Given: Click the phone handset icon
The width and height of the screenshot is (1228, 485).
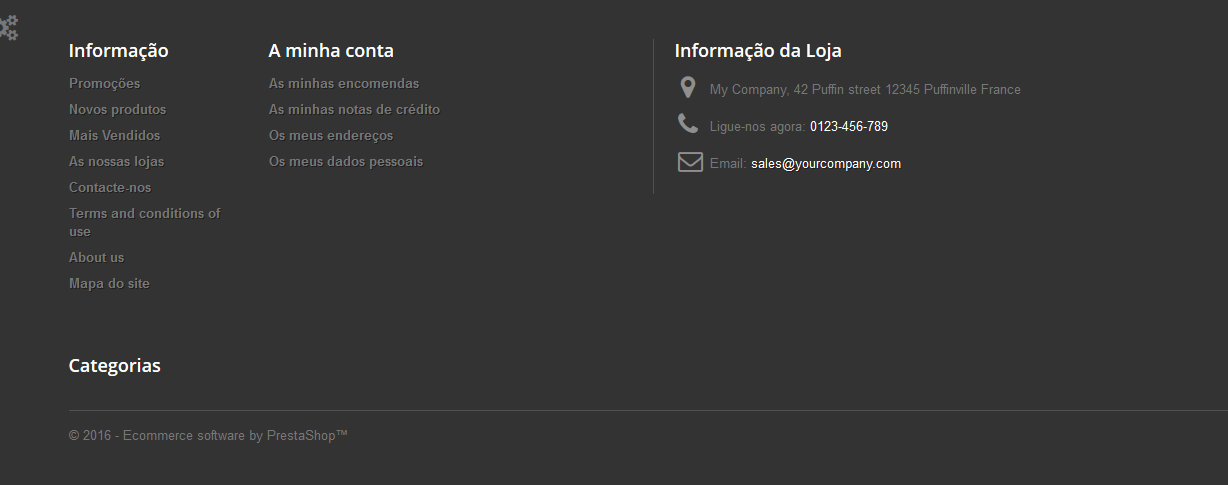Looking at the screenshot, I should point(688,124).
